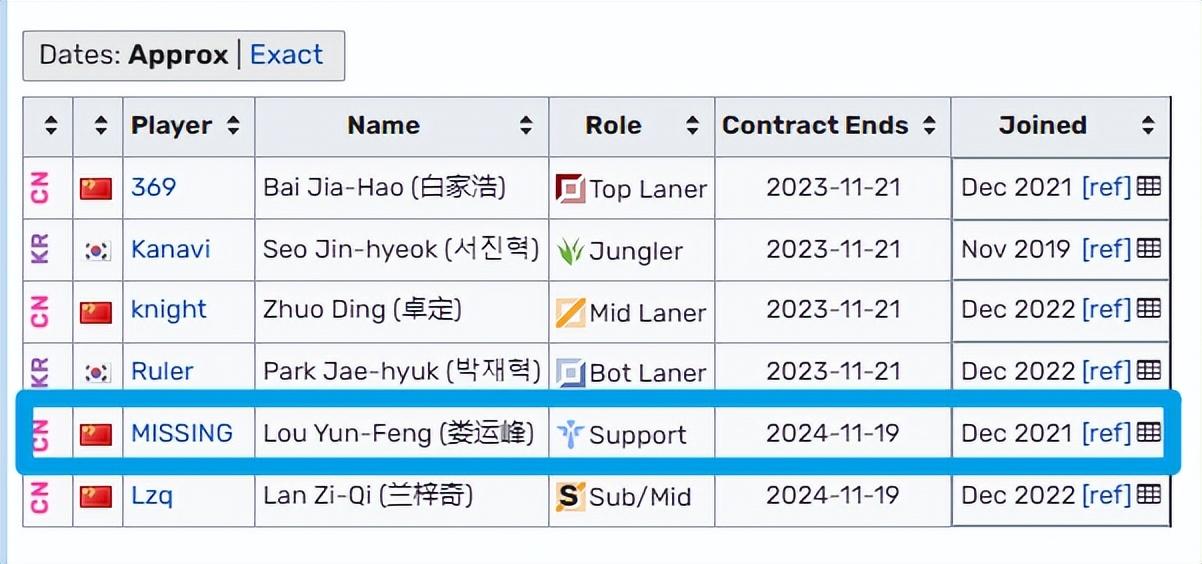This screenshot has width=1202, height=564.
Task: Open the knight player link
Action: tap(169, 310)
